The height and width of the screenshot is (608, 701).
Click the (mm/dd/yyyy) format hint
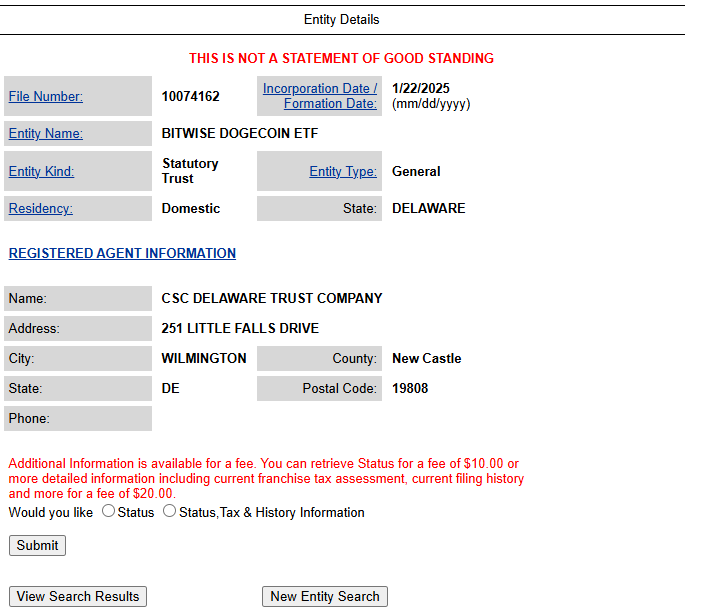pyautogui.click(x=431, y=104)
